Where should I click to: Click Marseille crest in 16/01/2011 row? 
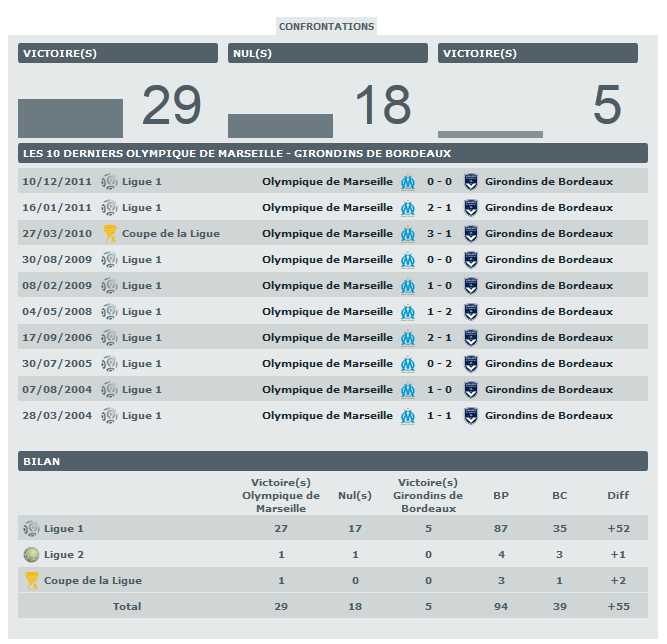click(x=407, y=208)
